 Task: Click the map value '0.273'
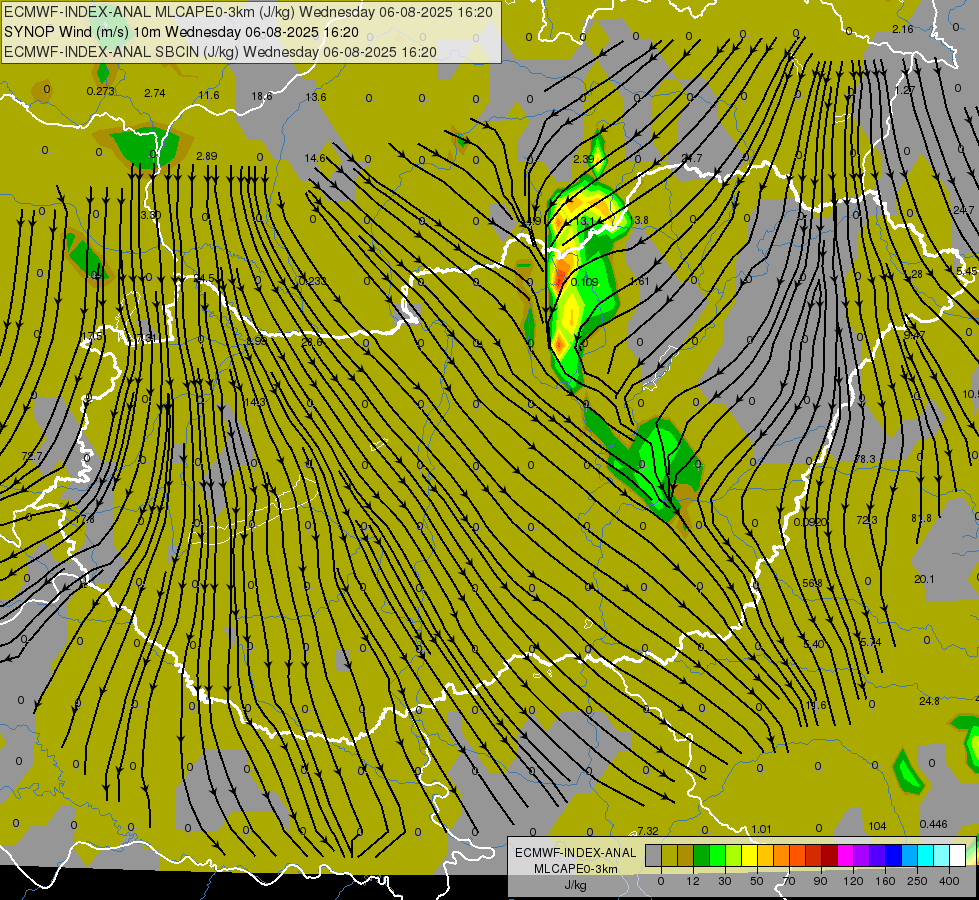point(101,91)
